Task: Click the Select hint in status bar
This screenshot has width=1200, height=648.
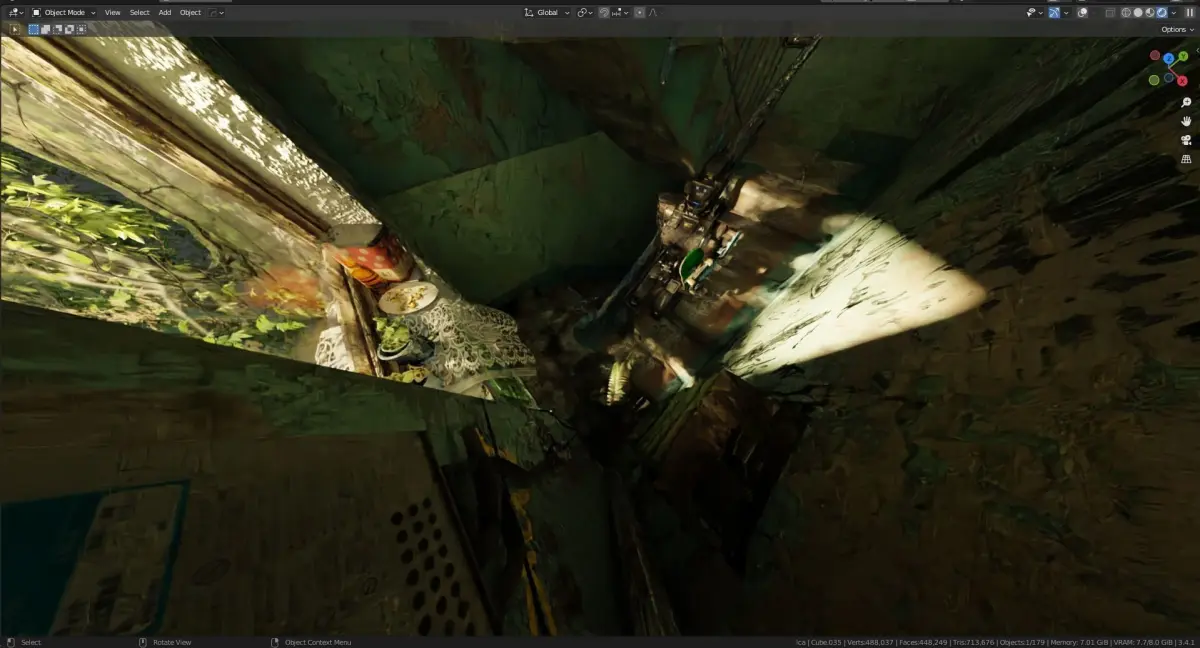Action: point(31,642)
